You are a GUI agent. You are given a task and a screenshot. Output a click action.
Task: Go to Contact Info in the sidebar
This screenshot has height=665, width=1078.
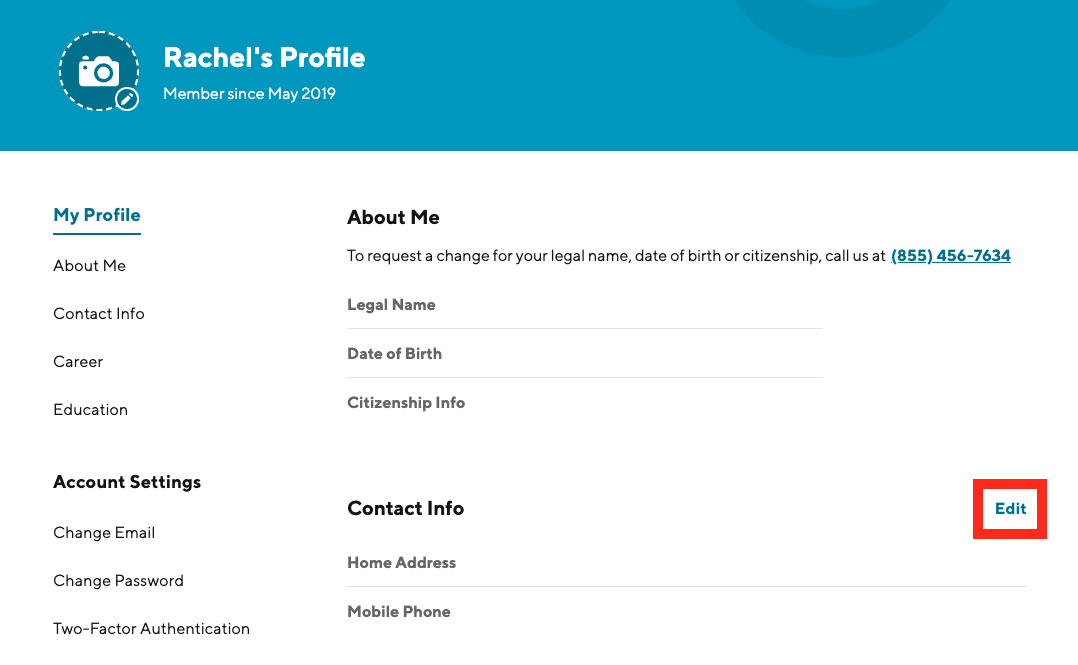tap(99, 314)
